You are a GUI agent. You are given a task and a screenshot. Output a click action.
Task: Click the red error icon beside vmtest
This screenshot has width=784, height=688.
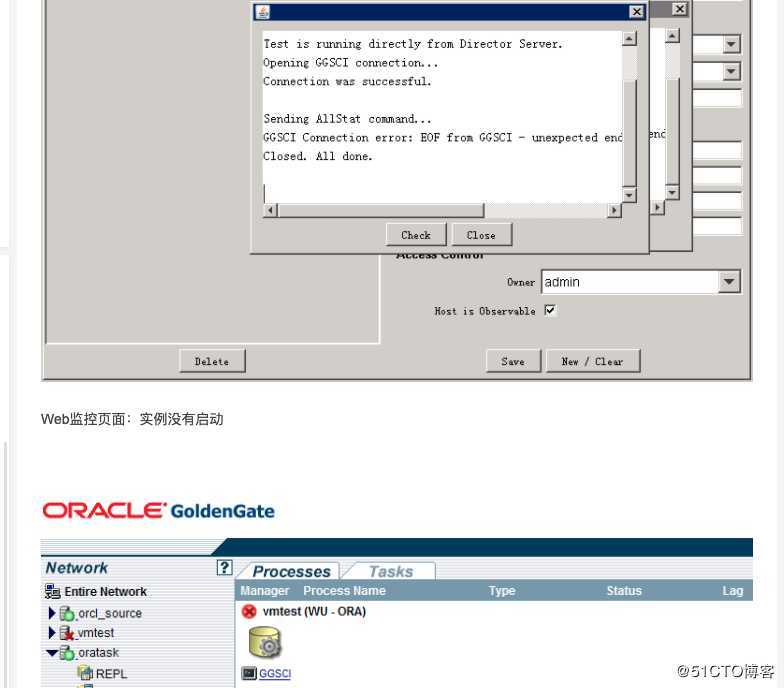pyautogui.click(x=249, y=612)
